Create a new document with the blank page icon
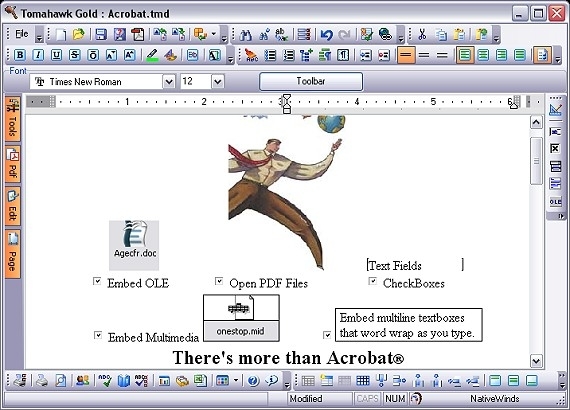This screenshot has width=570, height=410. 61,35
